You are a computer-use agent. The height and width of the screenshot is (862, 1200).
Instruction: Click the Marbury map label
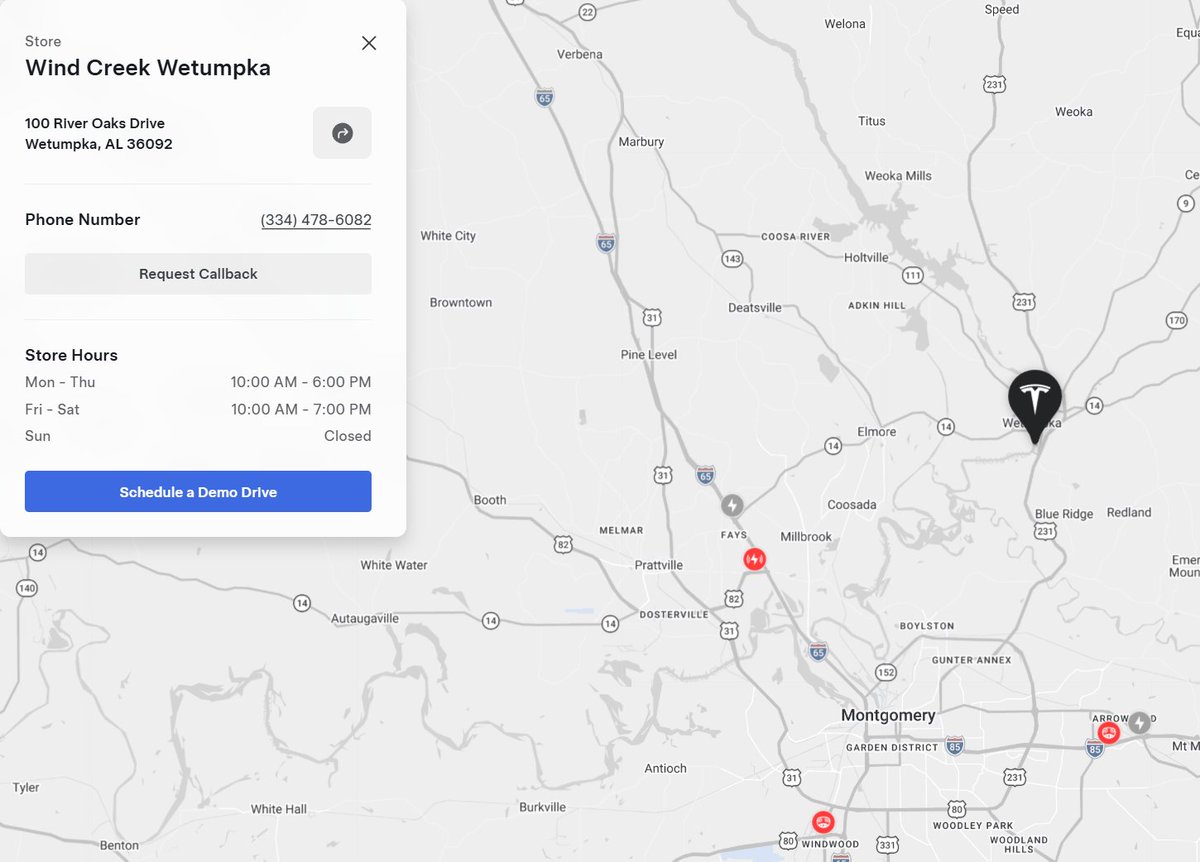click(641, 142)
